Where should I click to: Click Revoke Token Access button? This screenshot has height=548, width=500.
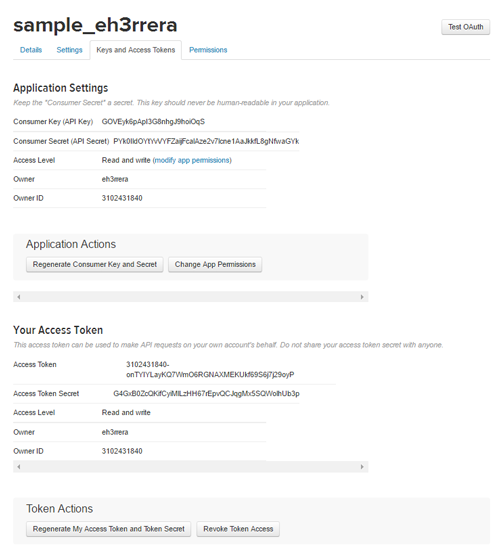tap(238, 529)
